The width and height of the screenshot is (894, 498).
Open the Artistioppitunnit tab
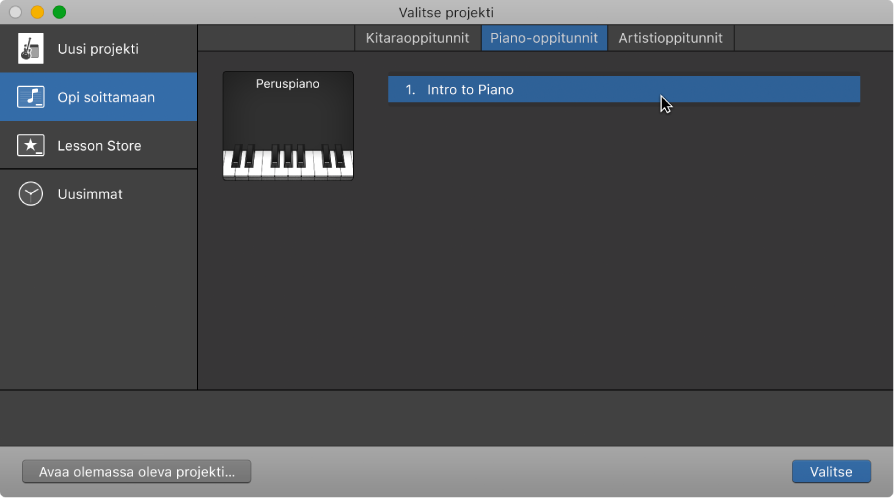coord(671,38)
